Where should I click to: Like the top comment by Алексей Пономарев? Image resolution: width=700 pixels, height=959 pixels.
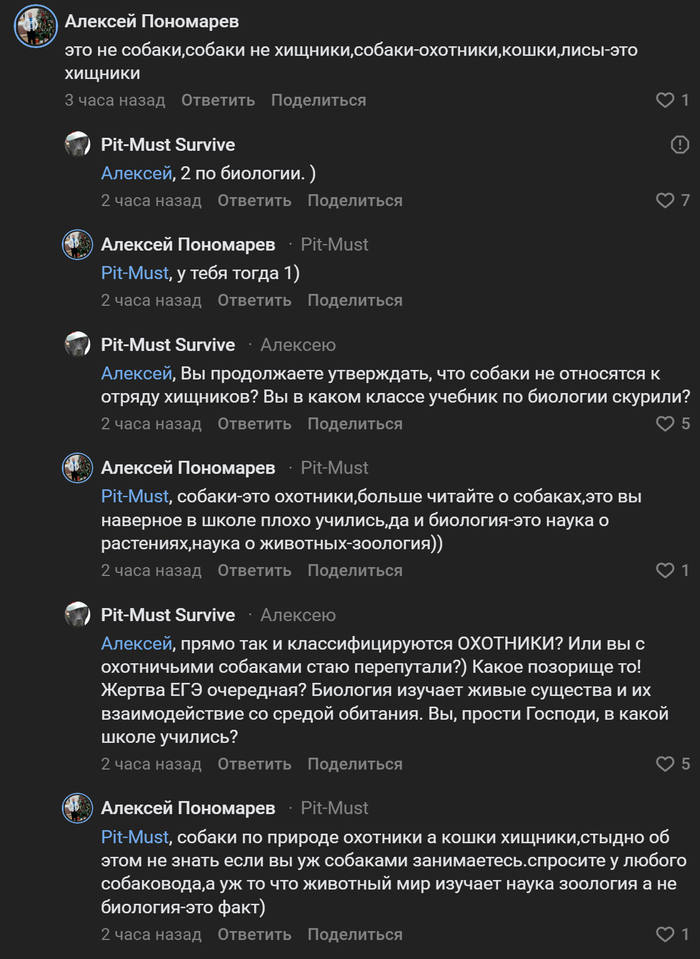click(x=665, y=100)
